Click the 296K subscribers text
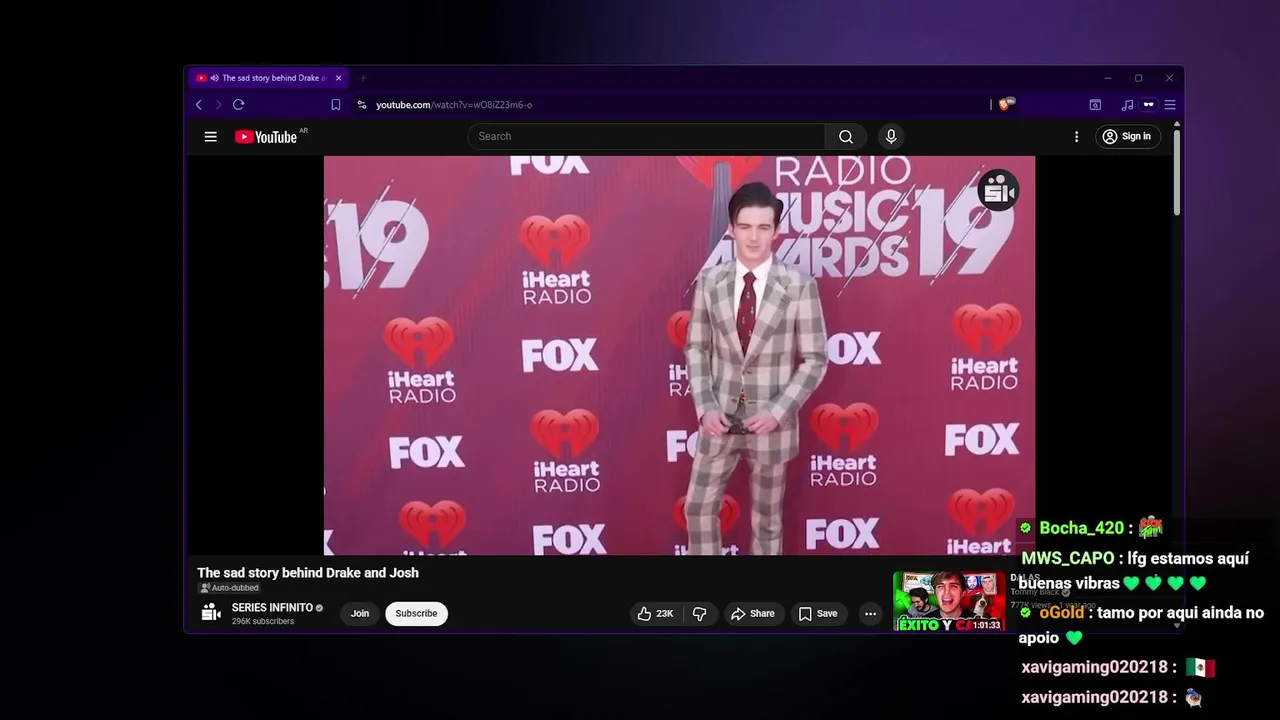Viewport: 1280px width, 720px height. 263,622
